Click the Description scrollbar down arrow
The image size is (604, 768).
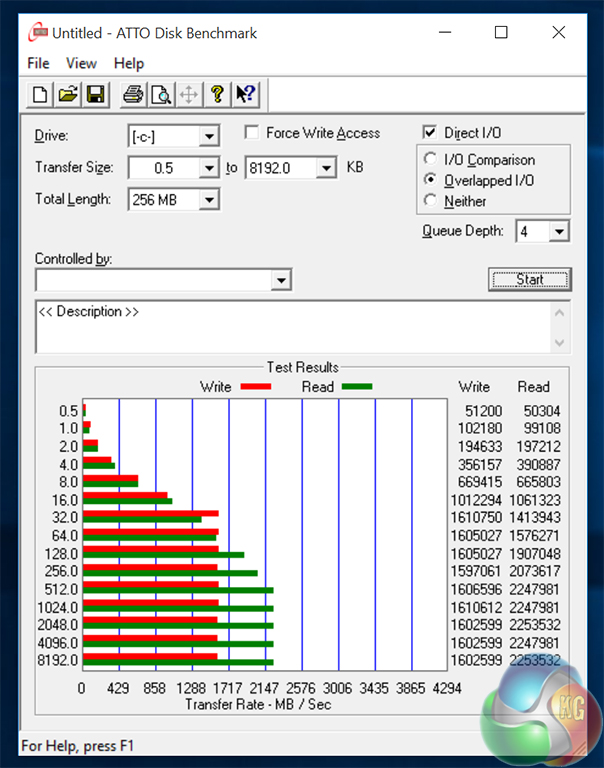coord(559,343)
